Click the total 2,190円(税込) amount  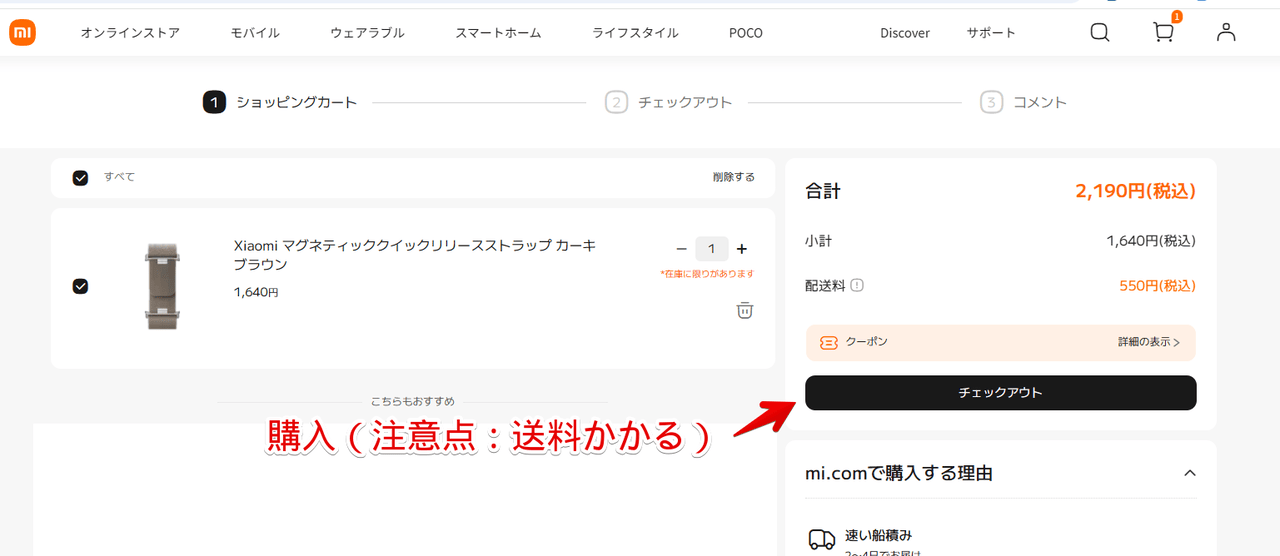click(x=1135, y=191)
